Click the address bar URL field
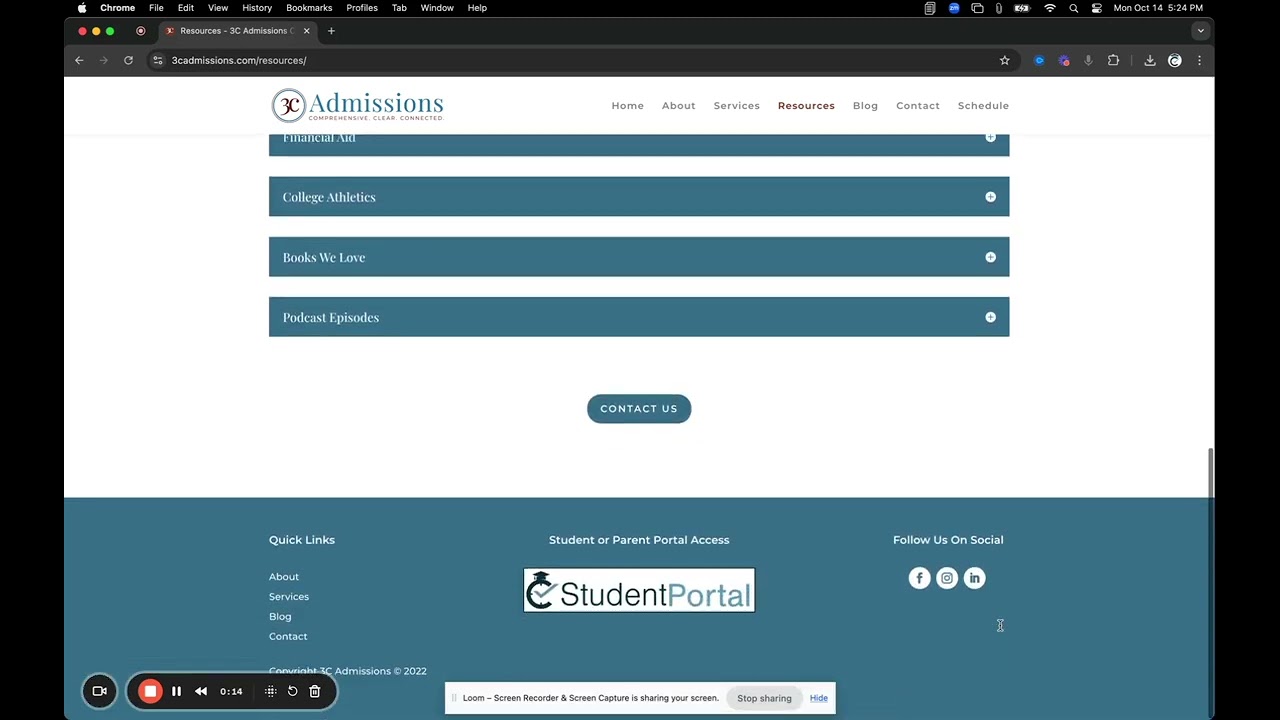The width and height of the screenshot is (1280, 720). click(x=580, y=60)
